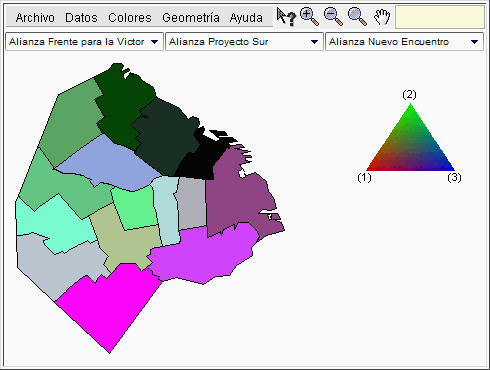Viewport: 490px width, 370px height.
Task: Open the Datos menu
Action: 81,17
